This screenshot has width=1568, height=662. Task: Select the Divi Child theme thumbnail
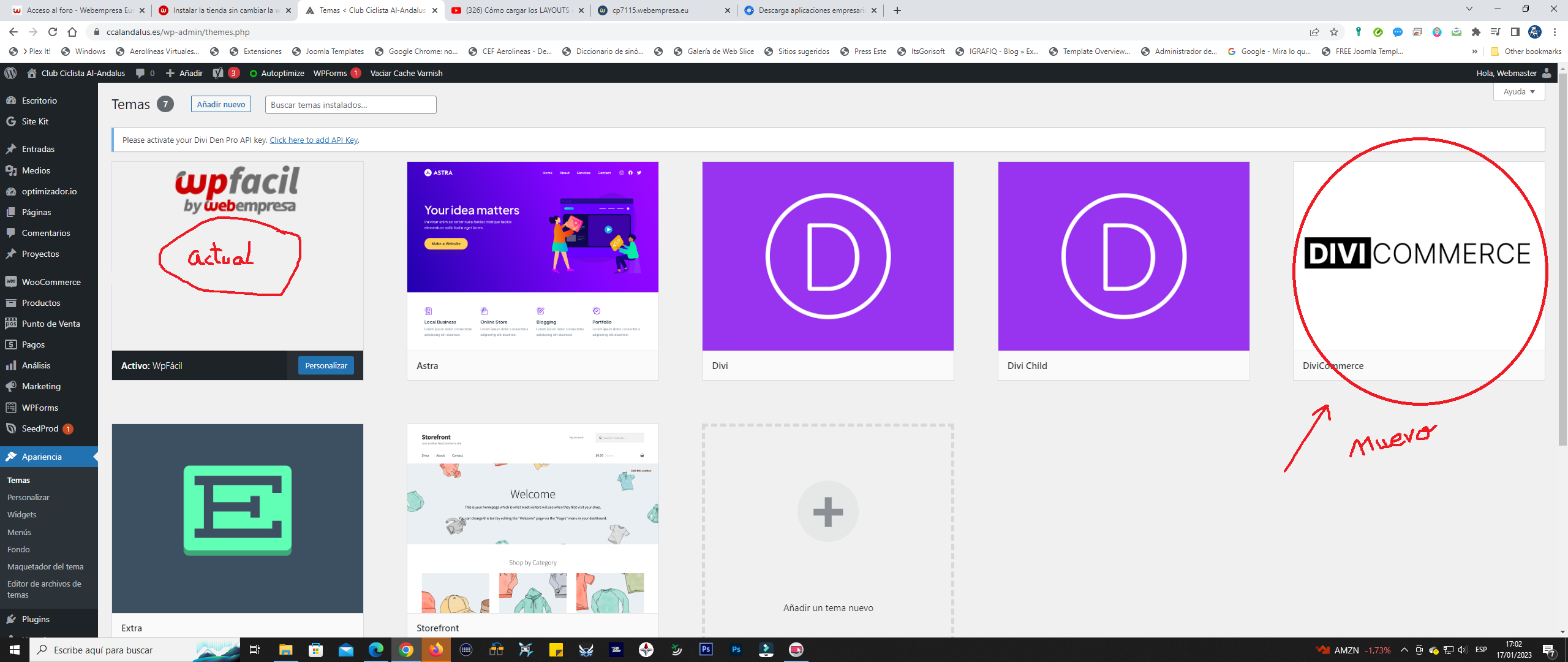pos(1124,256)
